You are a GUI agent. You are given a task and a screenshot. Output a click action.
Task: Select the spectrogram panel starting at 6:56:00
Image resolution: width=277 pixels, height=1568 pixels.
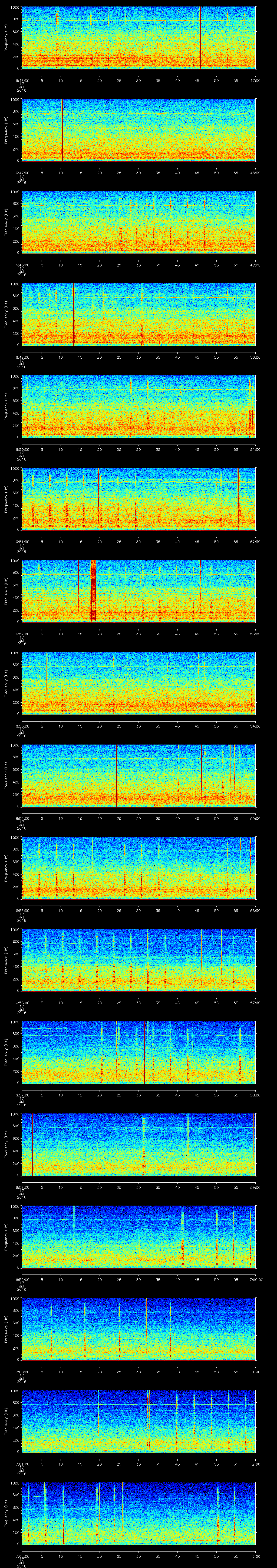[138, 959]
